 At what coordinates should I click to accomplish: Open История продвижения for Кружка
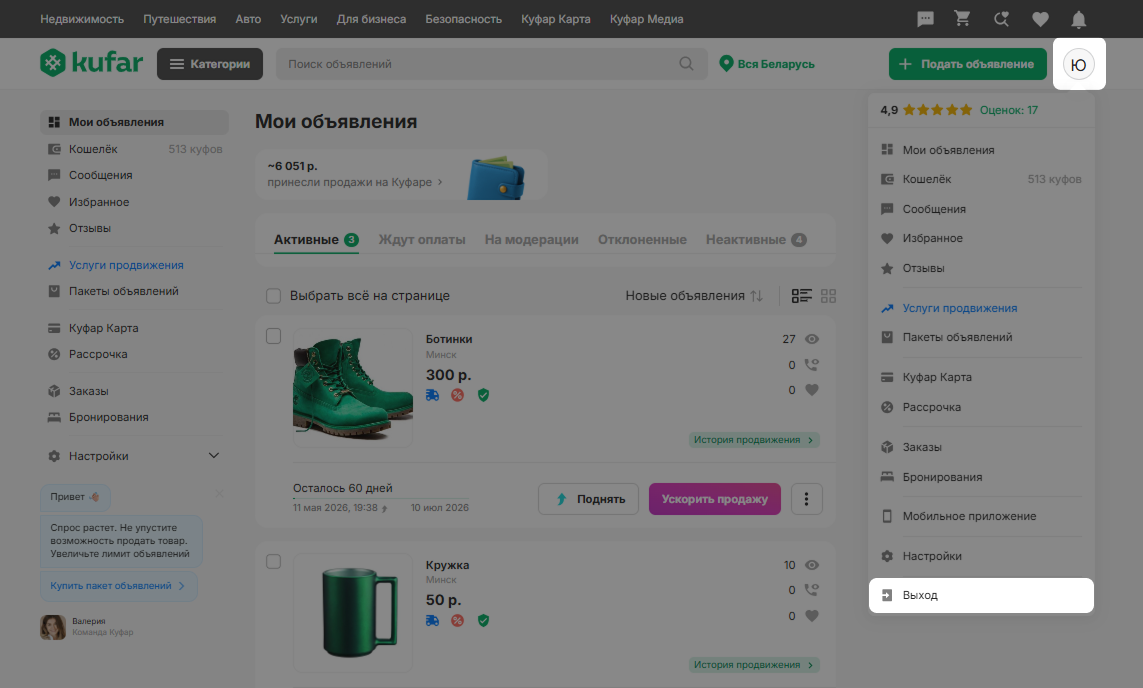point(754,665)
